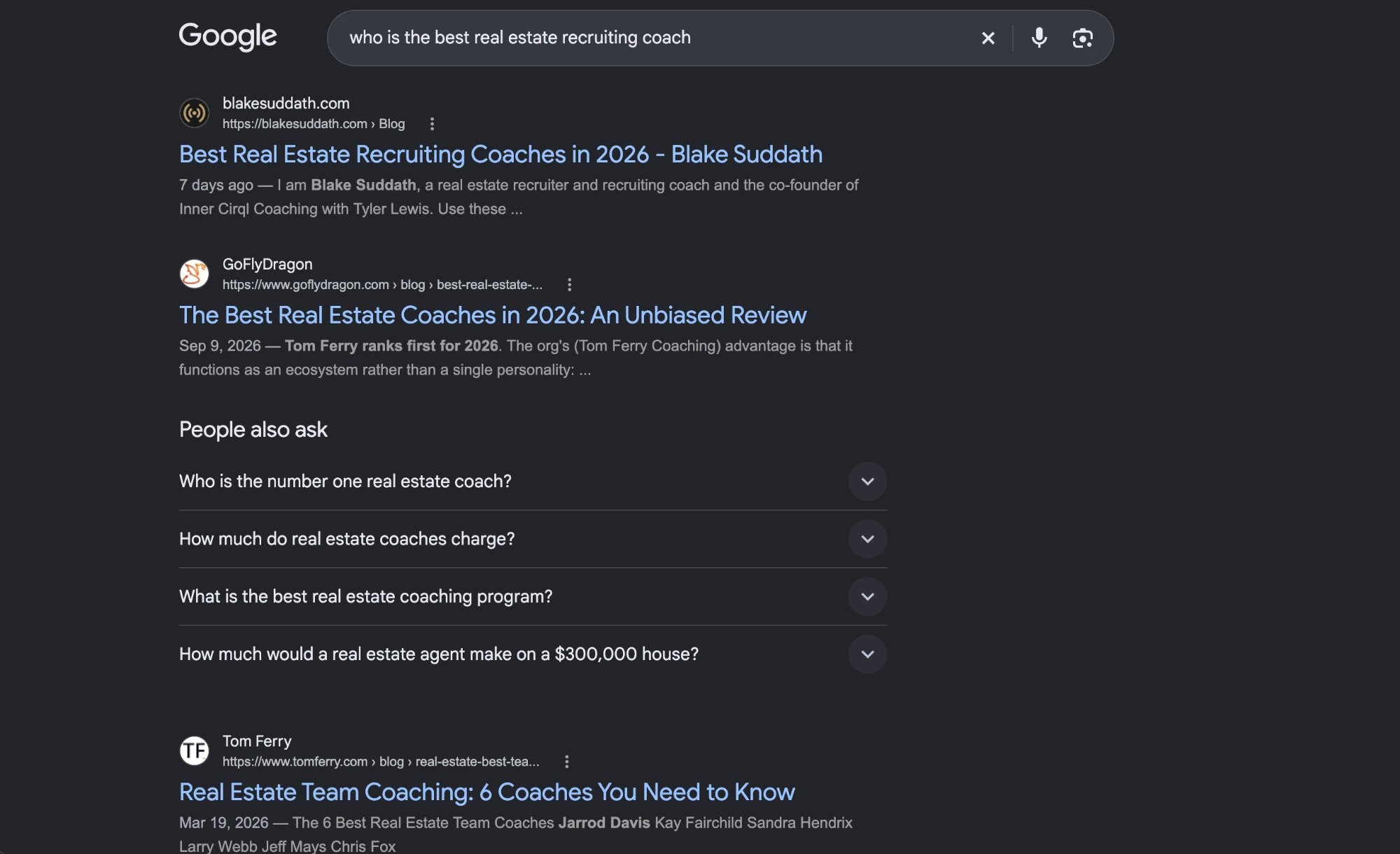Start voice search with microphone icon
The height and width of the screenshot is (854, 1400).
pyautogui.click(x=1039, y=38)
